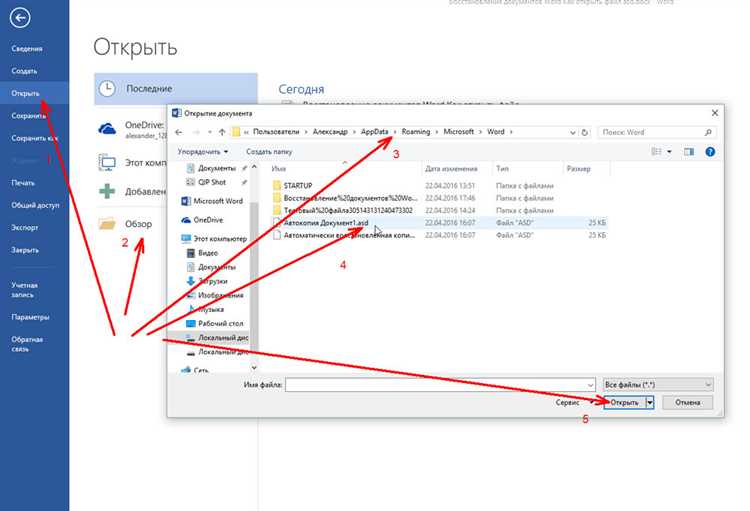This screenshot has width=750, height=511.
Task: Click Александр breadcrumb in the path
Action: pyautogui.click(x=330, y=132)
